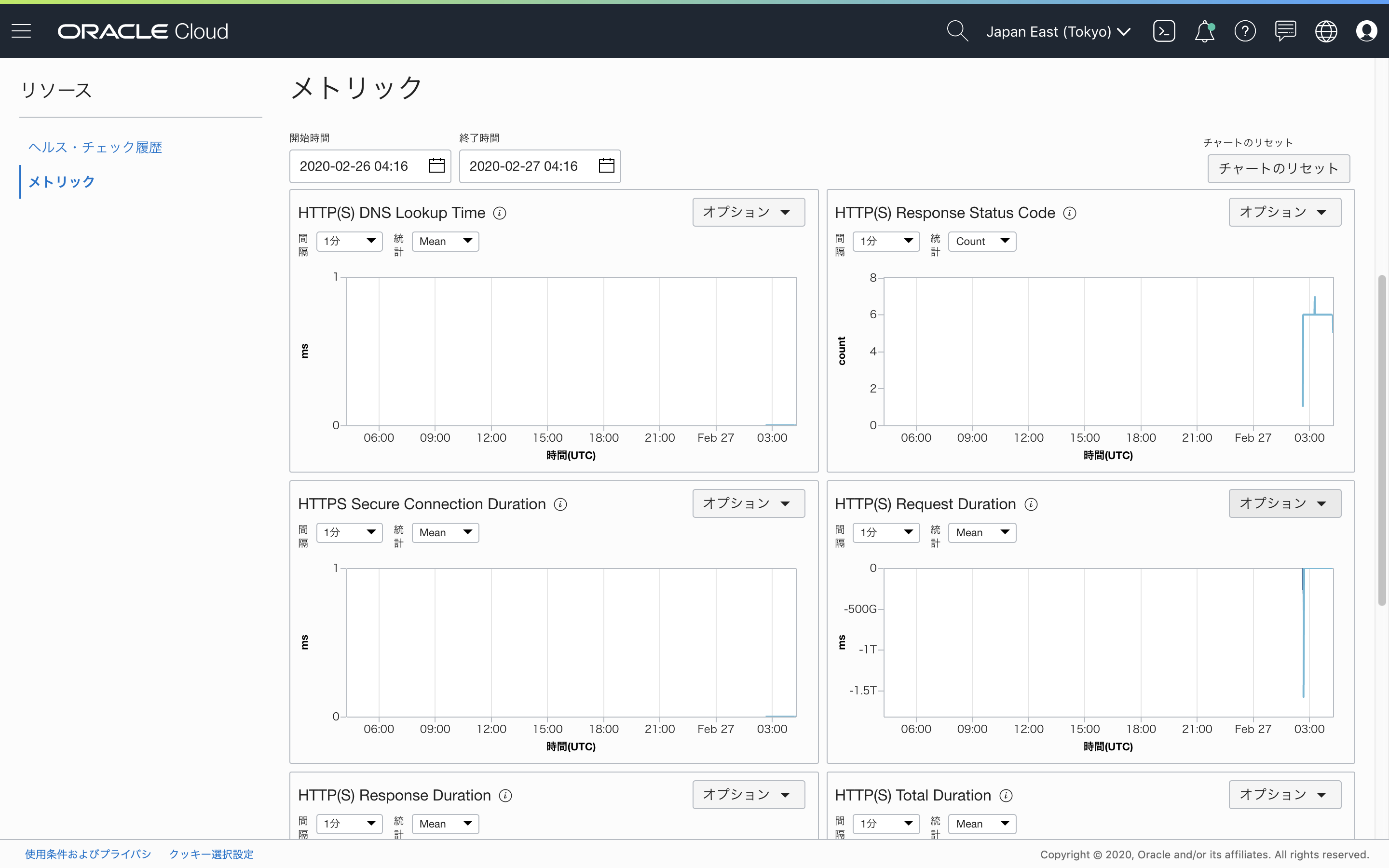Launch Cloud Shell terminal icon
The width and height of the screenshot is (1389, 868).
click(1164, 31)
